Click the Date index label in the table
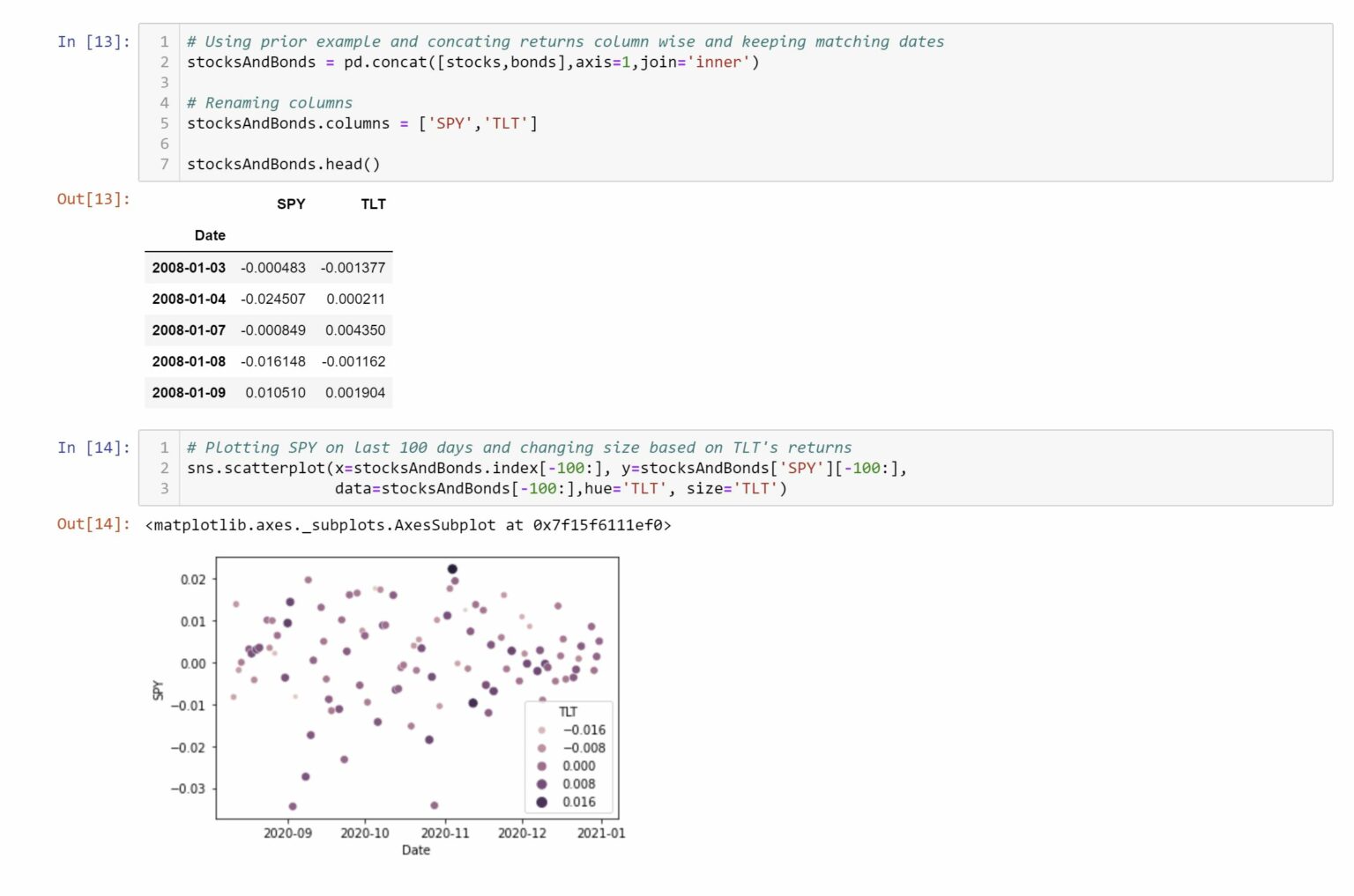 (210, 235)
